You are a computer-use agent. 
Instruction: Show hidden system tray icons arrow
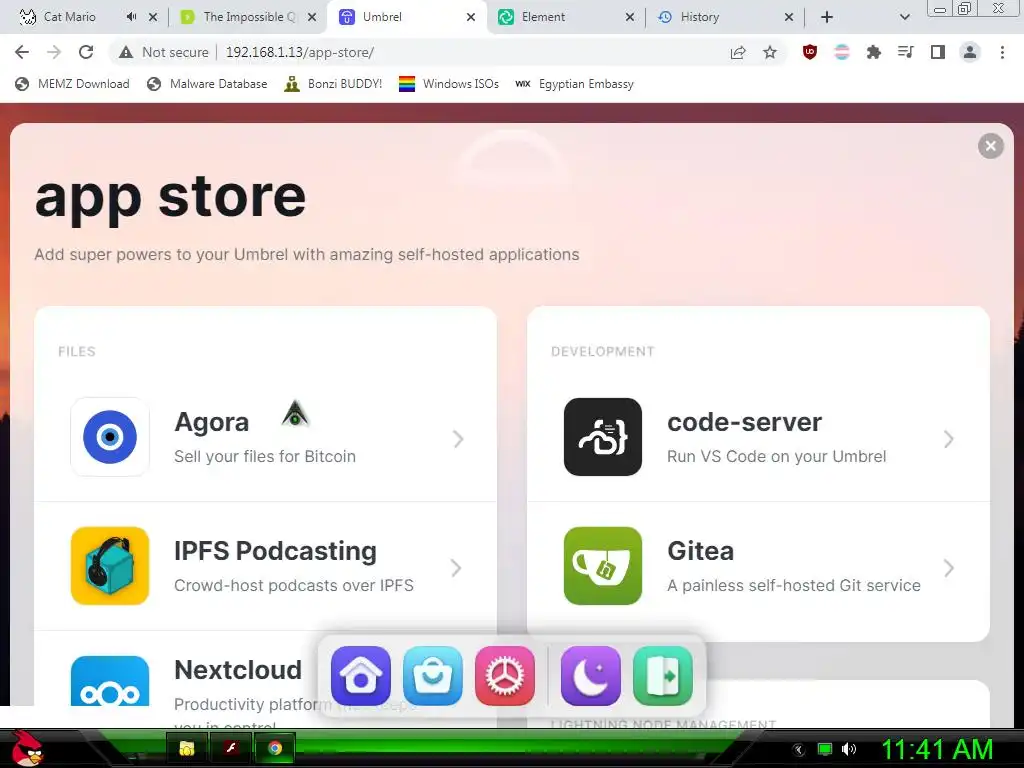tap(798, 750)
